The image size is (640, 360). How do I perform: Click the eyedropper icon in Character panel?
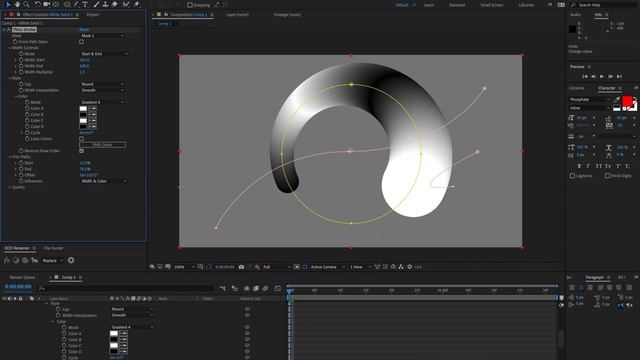(x=617, y=99)
